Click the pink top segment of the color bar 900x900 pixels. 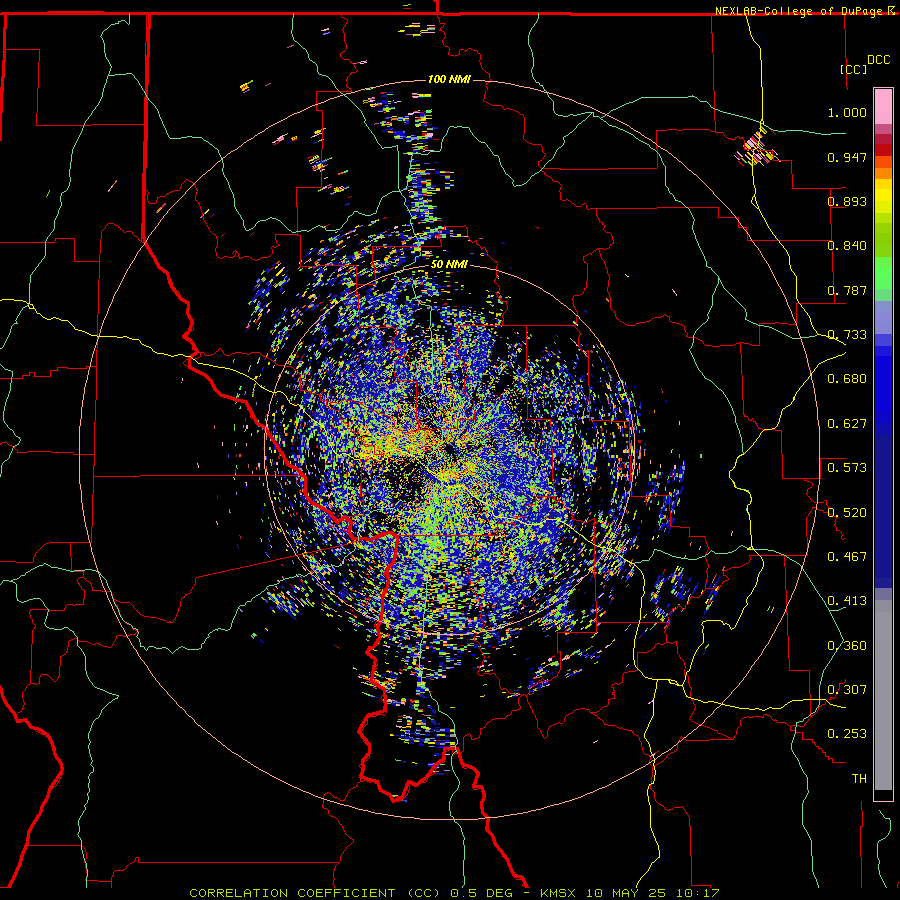(883, 106)
